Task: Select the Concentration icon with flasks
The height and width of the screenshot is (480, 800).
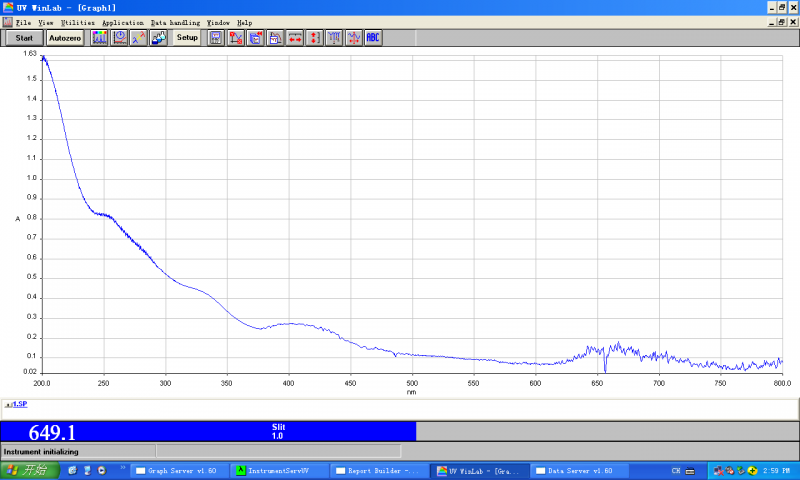Action: click(x=158, y=38)
